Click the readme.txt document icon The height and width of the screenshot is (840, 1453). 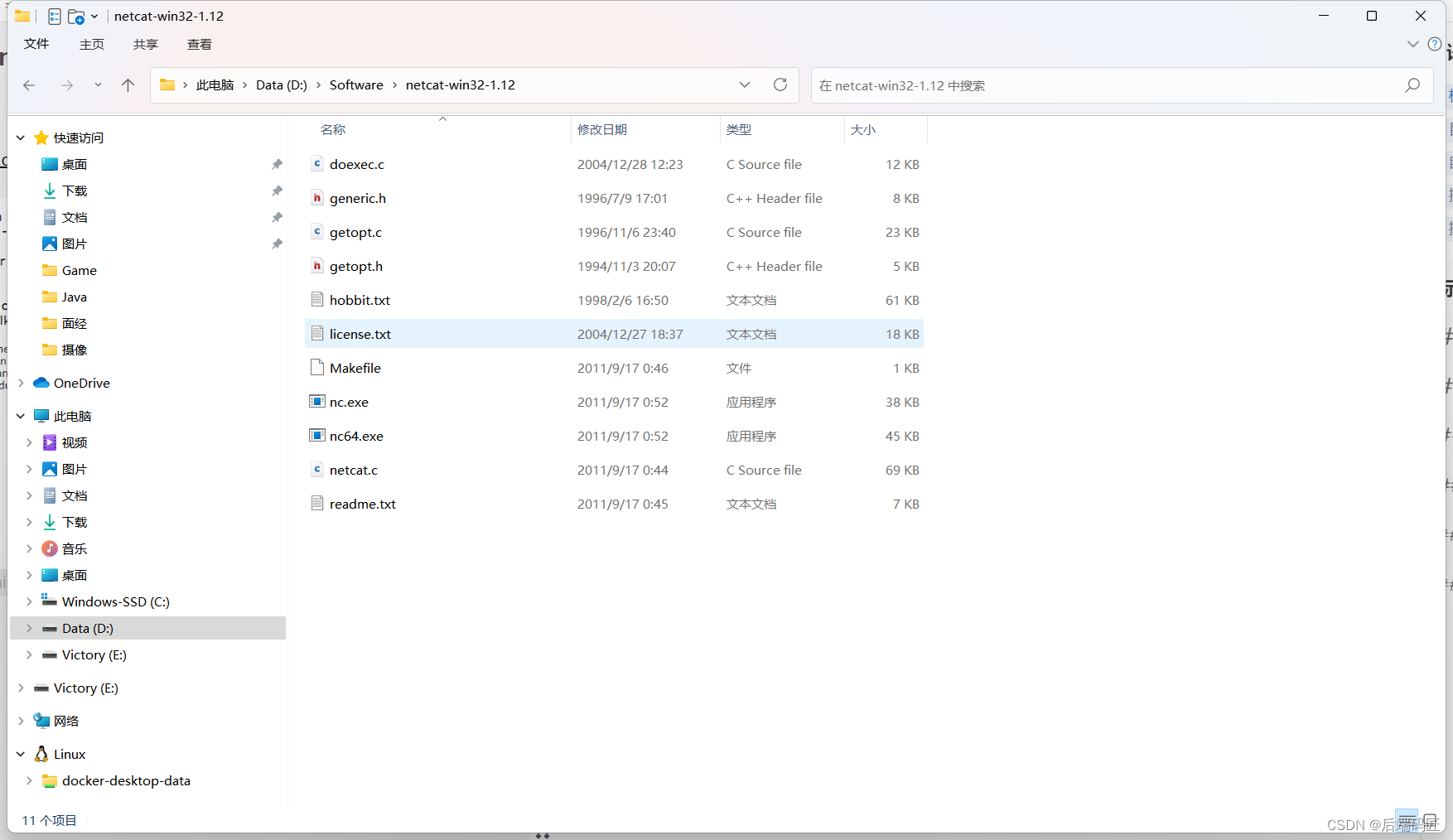[x=316, y=504]
